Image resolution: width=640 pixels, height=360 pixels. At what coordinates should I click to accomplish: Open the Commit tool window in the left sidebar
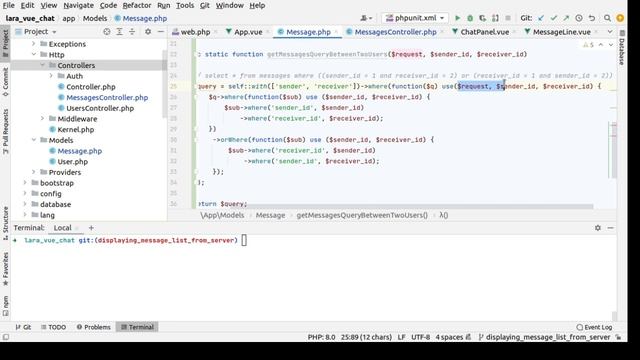(5, 82)
